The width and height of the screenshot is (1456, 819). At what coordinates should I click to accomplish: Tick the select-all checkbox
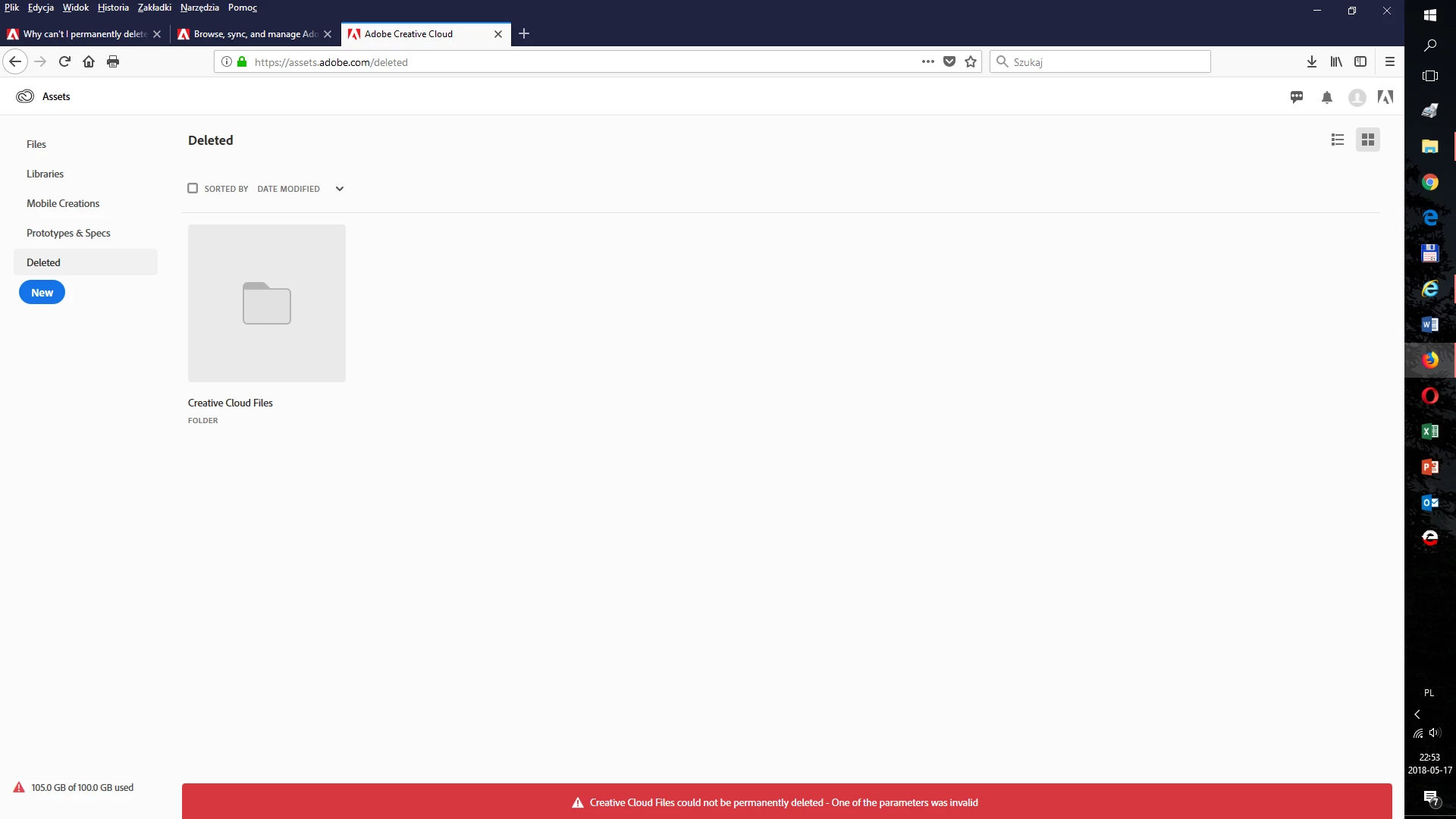[193, 188]
